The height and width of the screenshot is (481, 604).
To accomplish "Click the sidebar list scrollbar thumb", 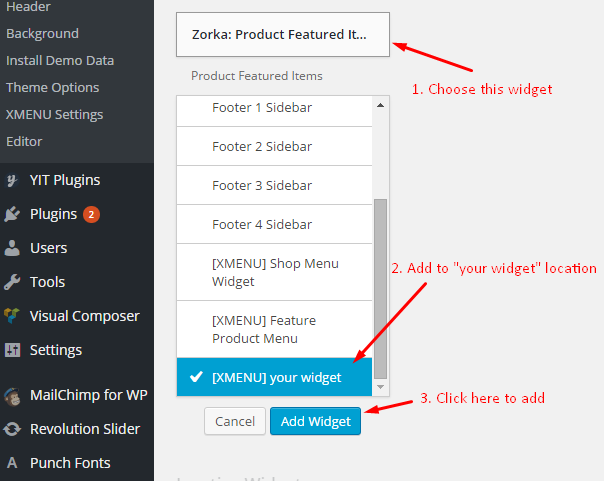I will coord(381,289).
